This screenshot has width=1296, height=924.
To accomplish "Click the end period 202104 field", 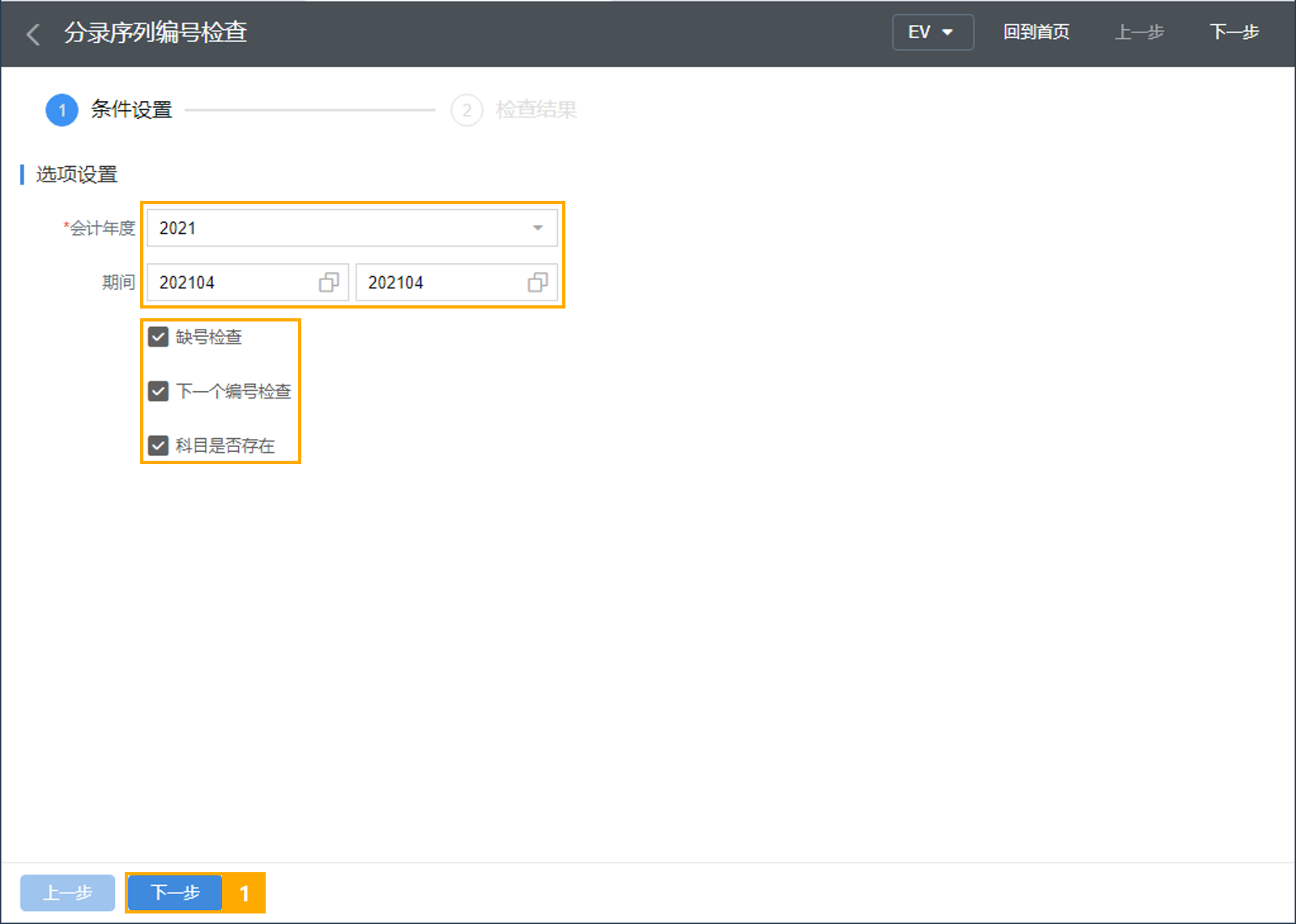I will 456,283.
